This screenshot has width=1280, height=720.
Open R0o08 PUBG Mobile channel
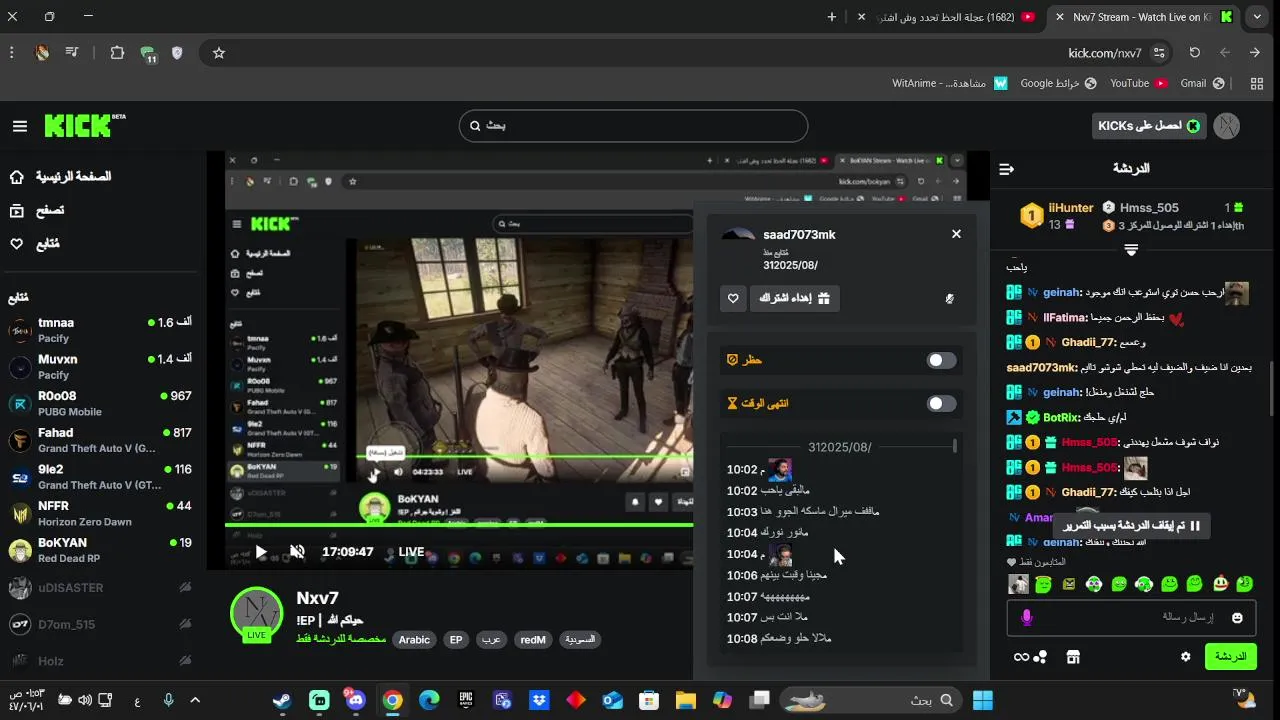pyautogui.click(x=100, y=403)
